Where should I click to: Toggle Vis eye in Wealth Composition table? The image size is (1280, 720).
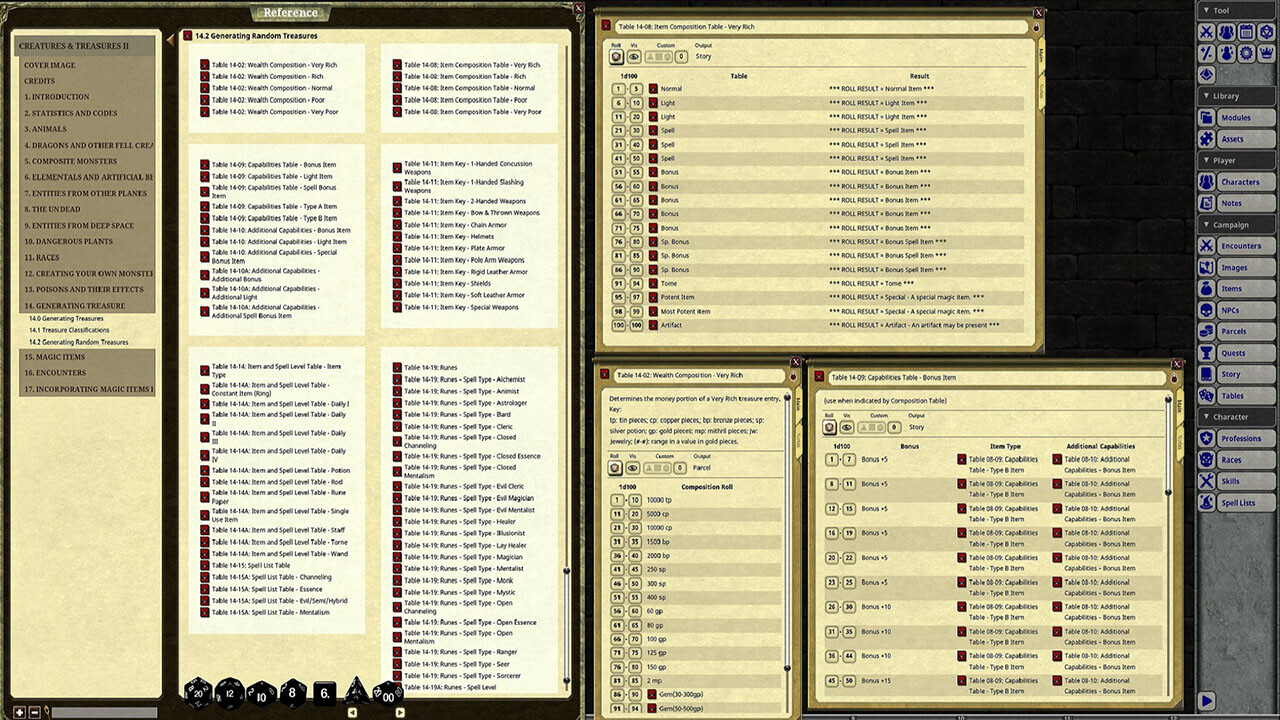point(633,467)
